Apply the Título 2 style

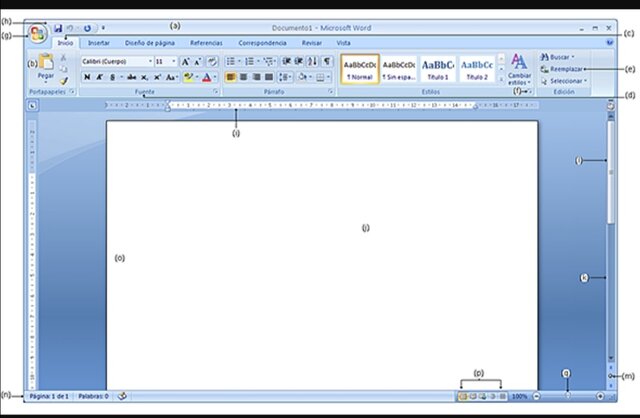pyautogui.click(x=477, y=69)
